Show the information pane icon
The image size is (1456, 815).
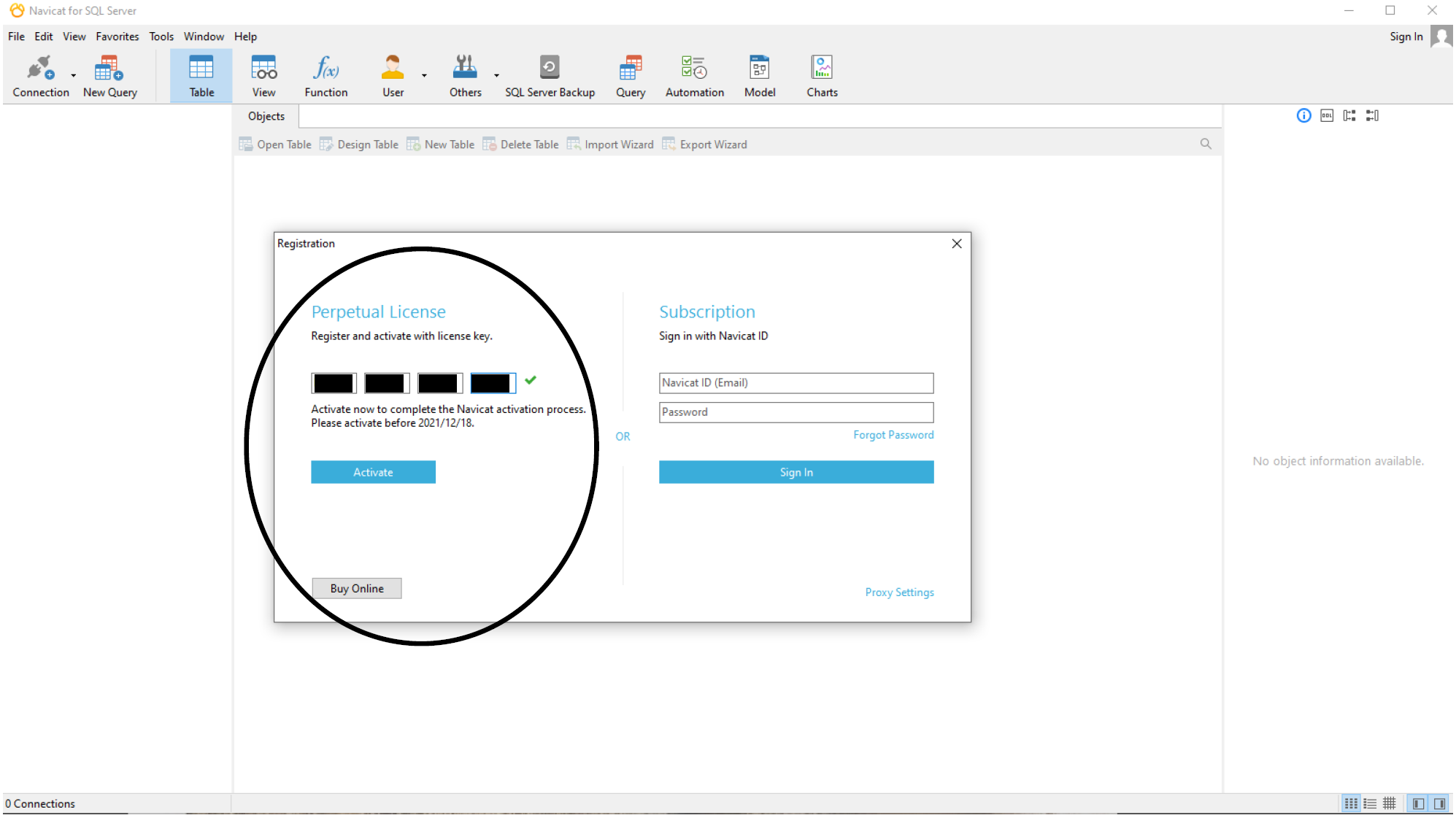click(x=1303, y=115)
